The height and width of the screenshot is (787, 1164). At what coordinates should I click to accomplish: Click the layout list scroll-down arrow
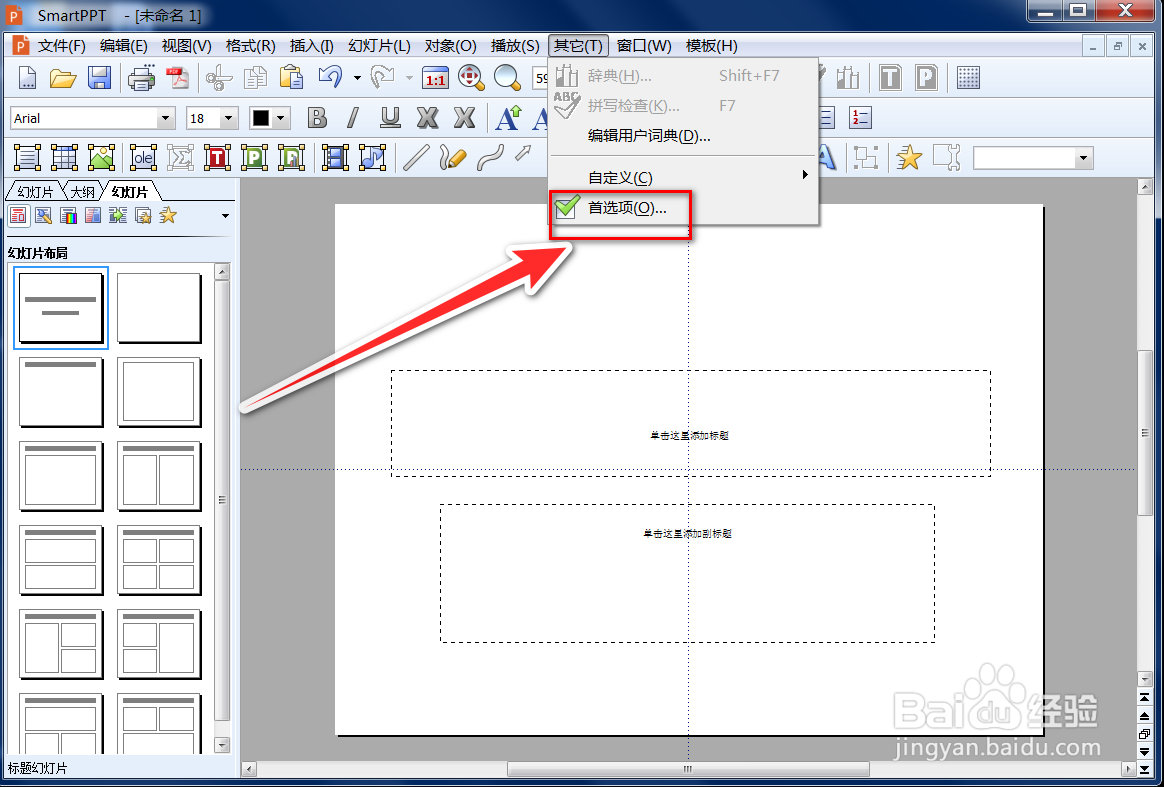click(x=221, y=745)
